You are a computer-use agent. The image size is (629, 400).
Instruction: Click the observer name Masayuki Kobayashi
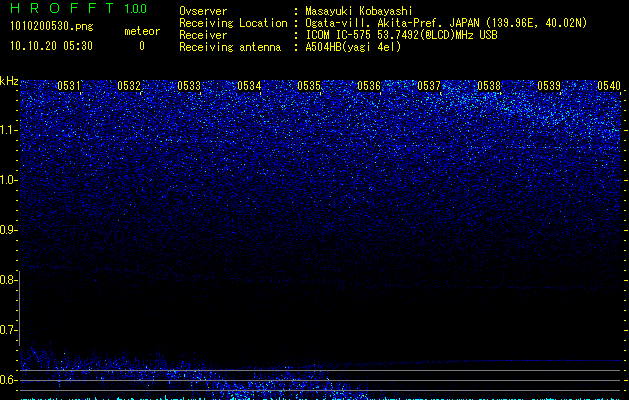point(359,11)
